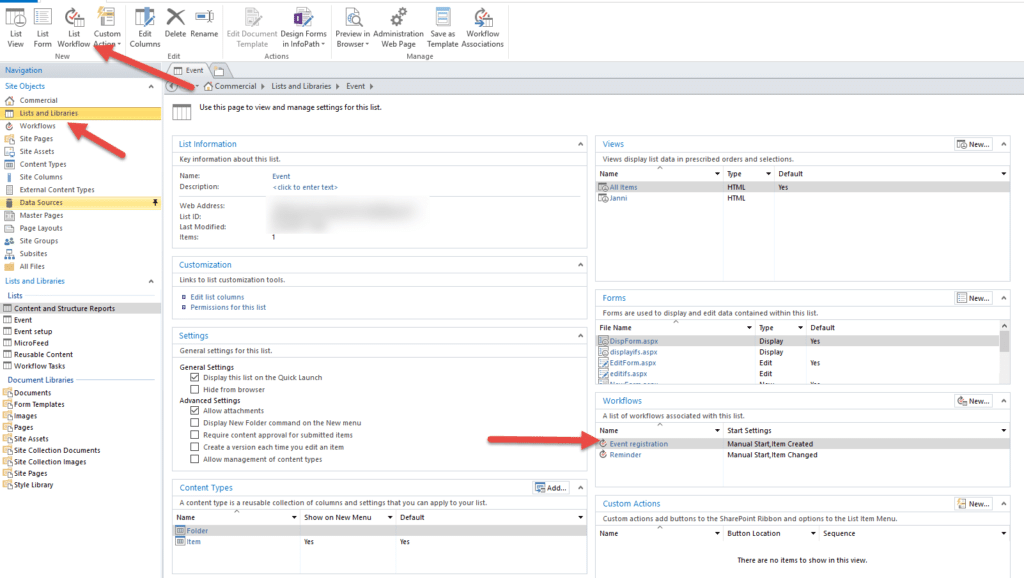
Task: Open Permissions for this list link
Action: (228, 308)
